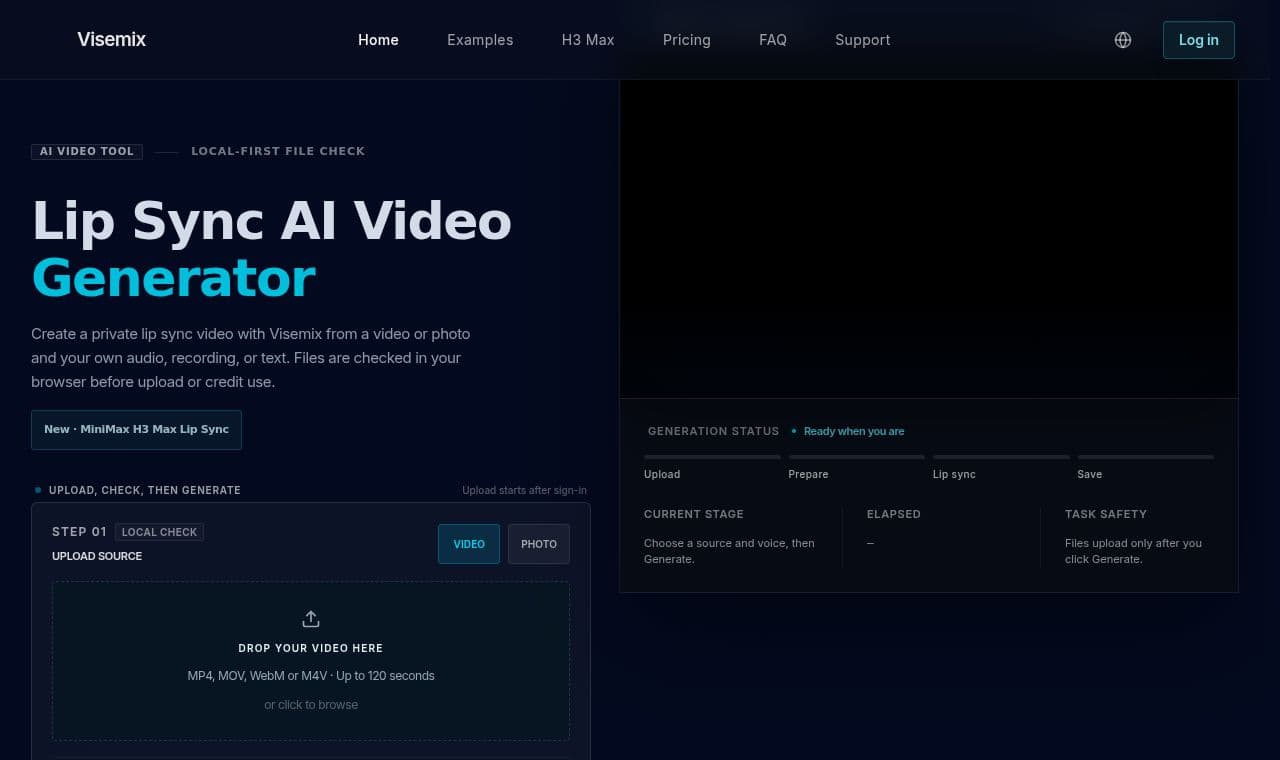Open the H3 Max menu item
This screenshot has width=1280, height=760.
(588, 40)
